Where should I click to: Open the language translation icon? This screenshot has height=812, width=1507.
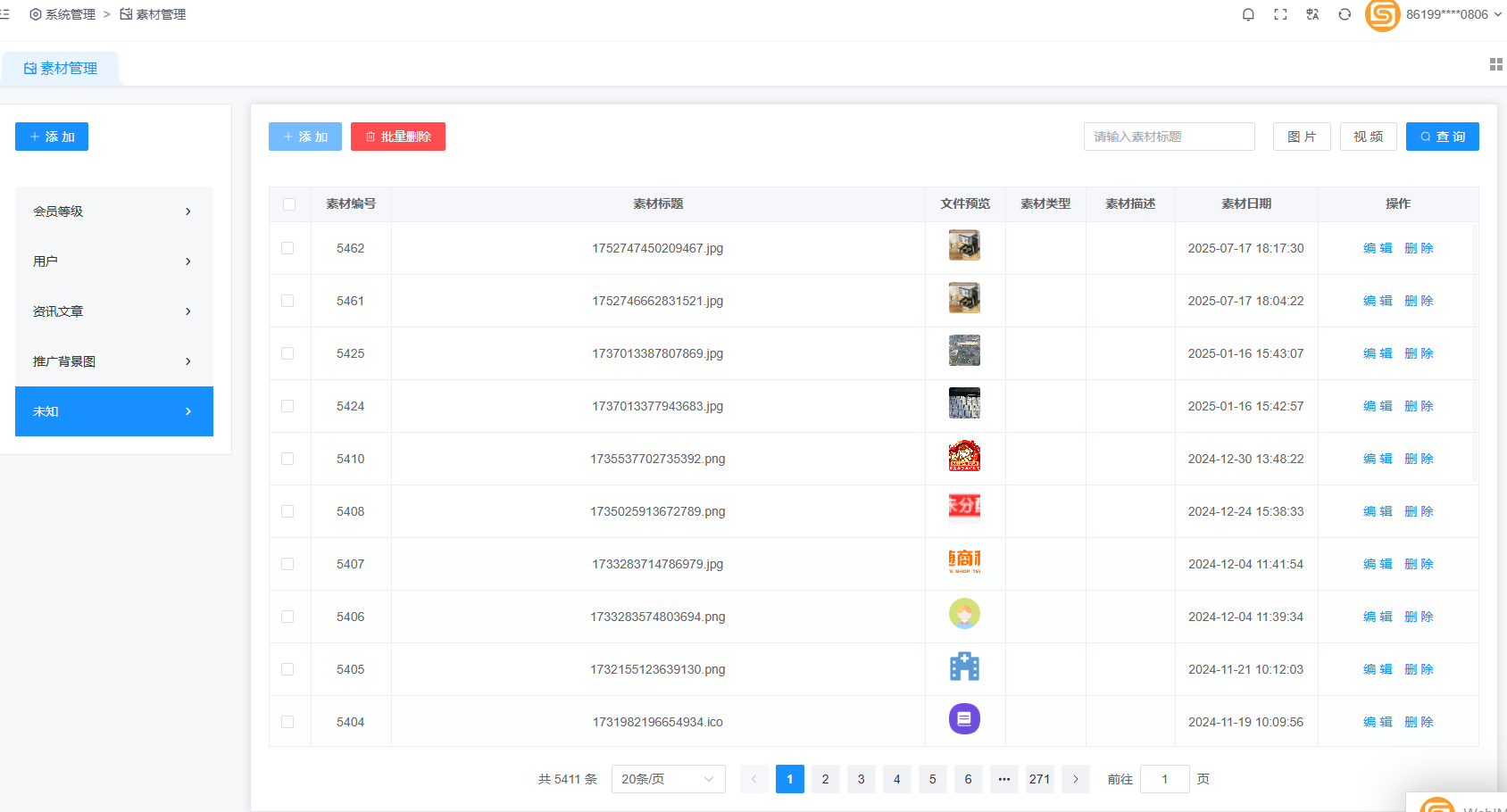[1312, 14]
